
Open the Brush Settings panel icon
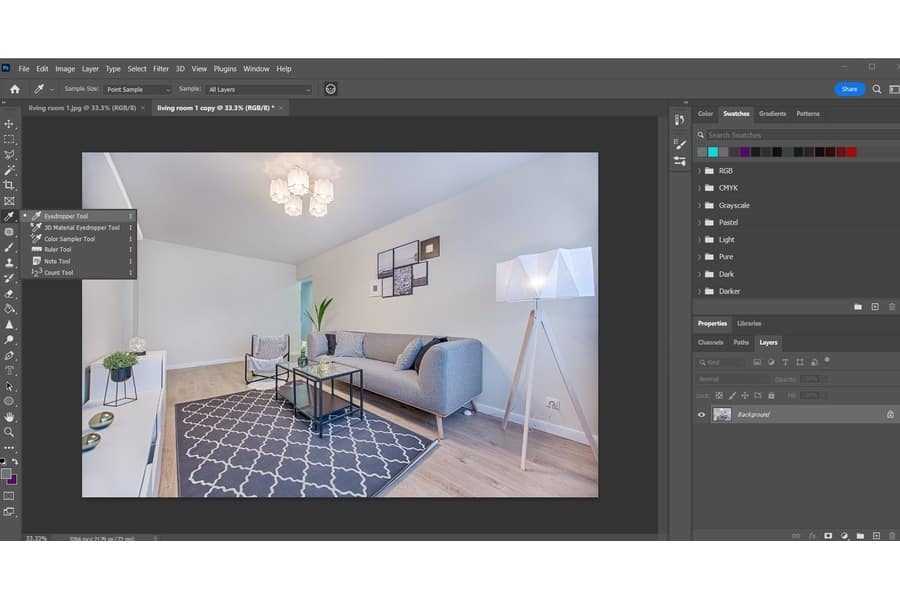(x=680, y=144)
